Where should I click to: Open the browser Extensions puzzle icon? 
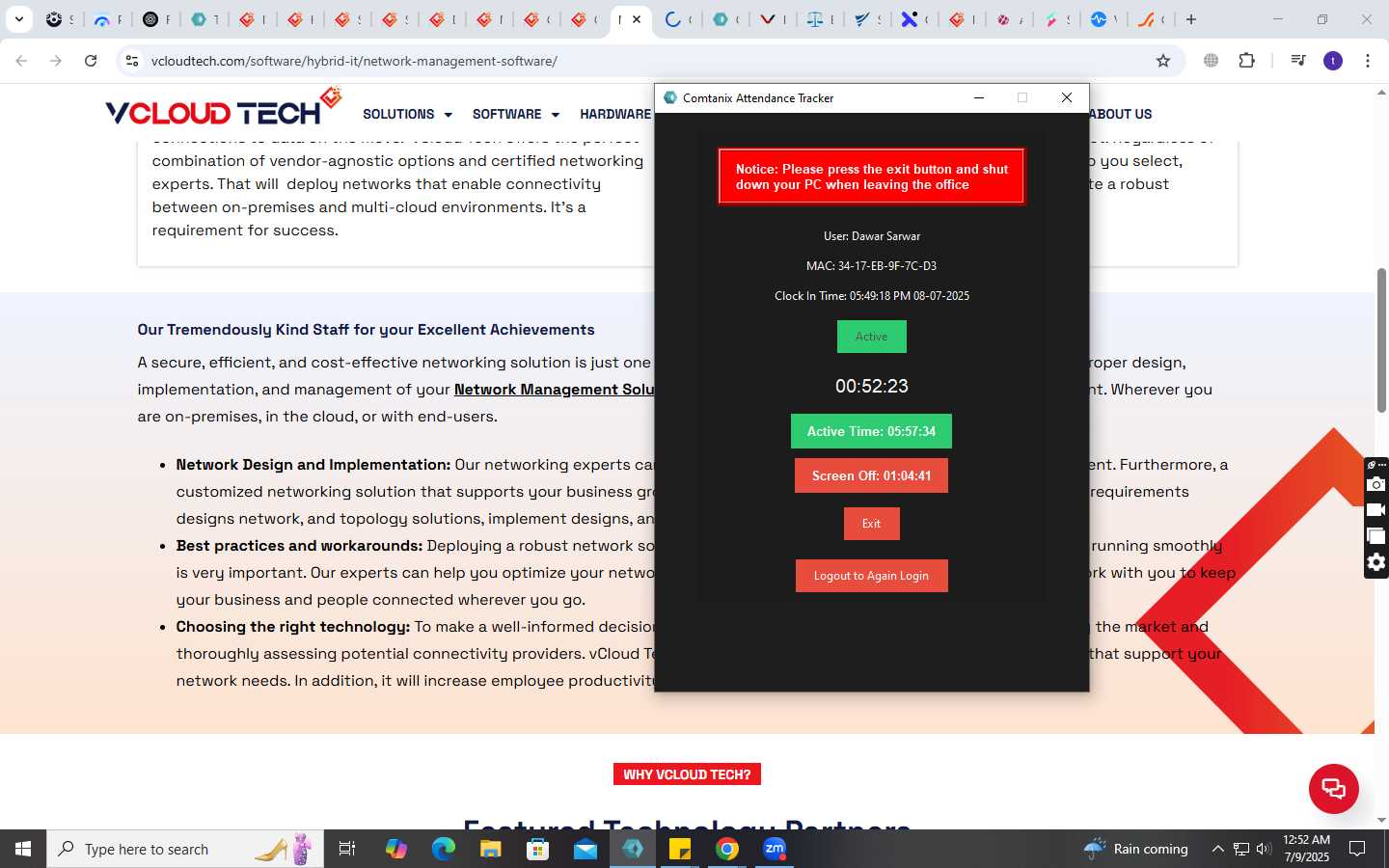(1247, 61)
